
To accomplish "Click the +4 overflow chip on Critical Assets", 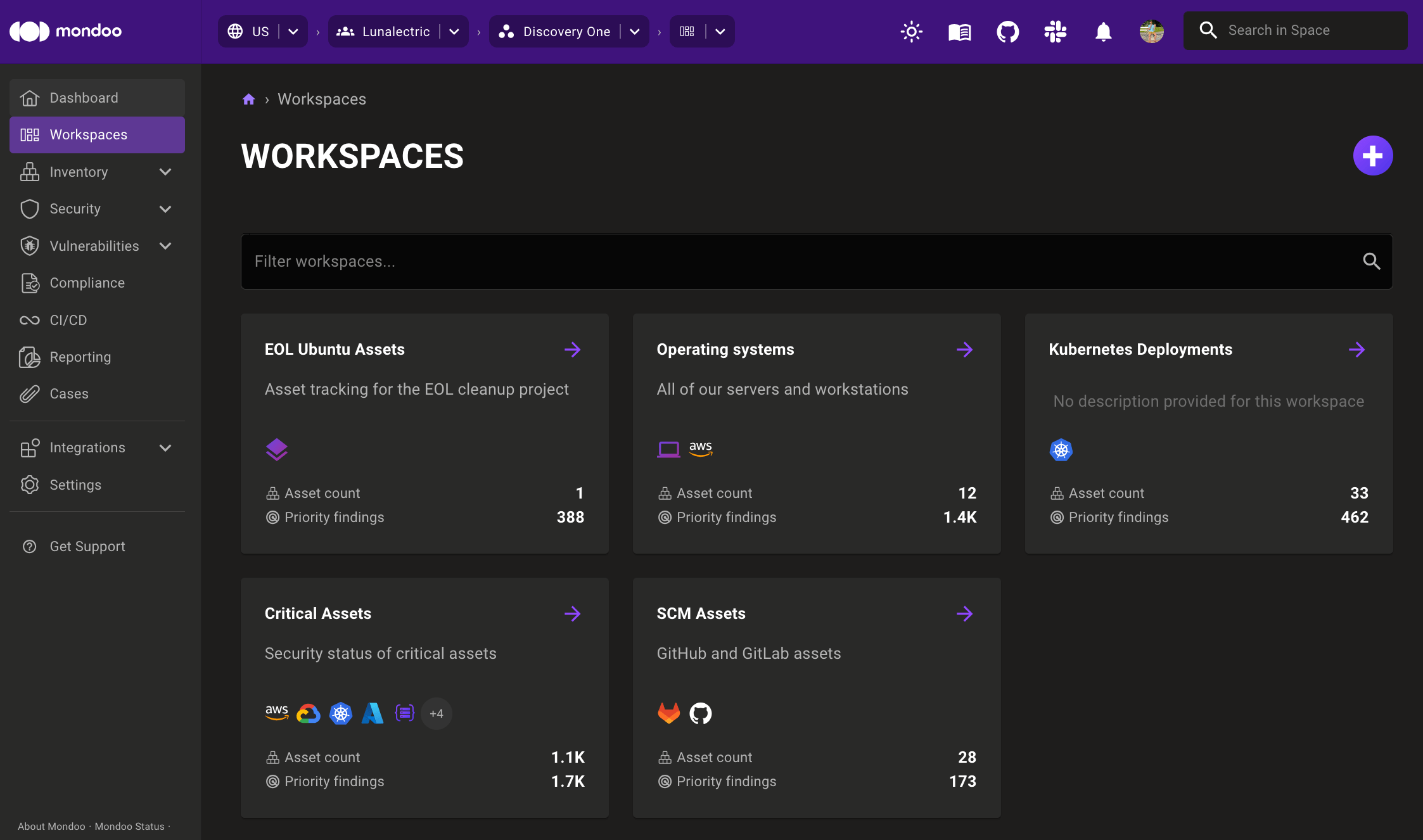I will [x=436, y=713].
